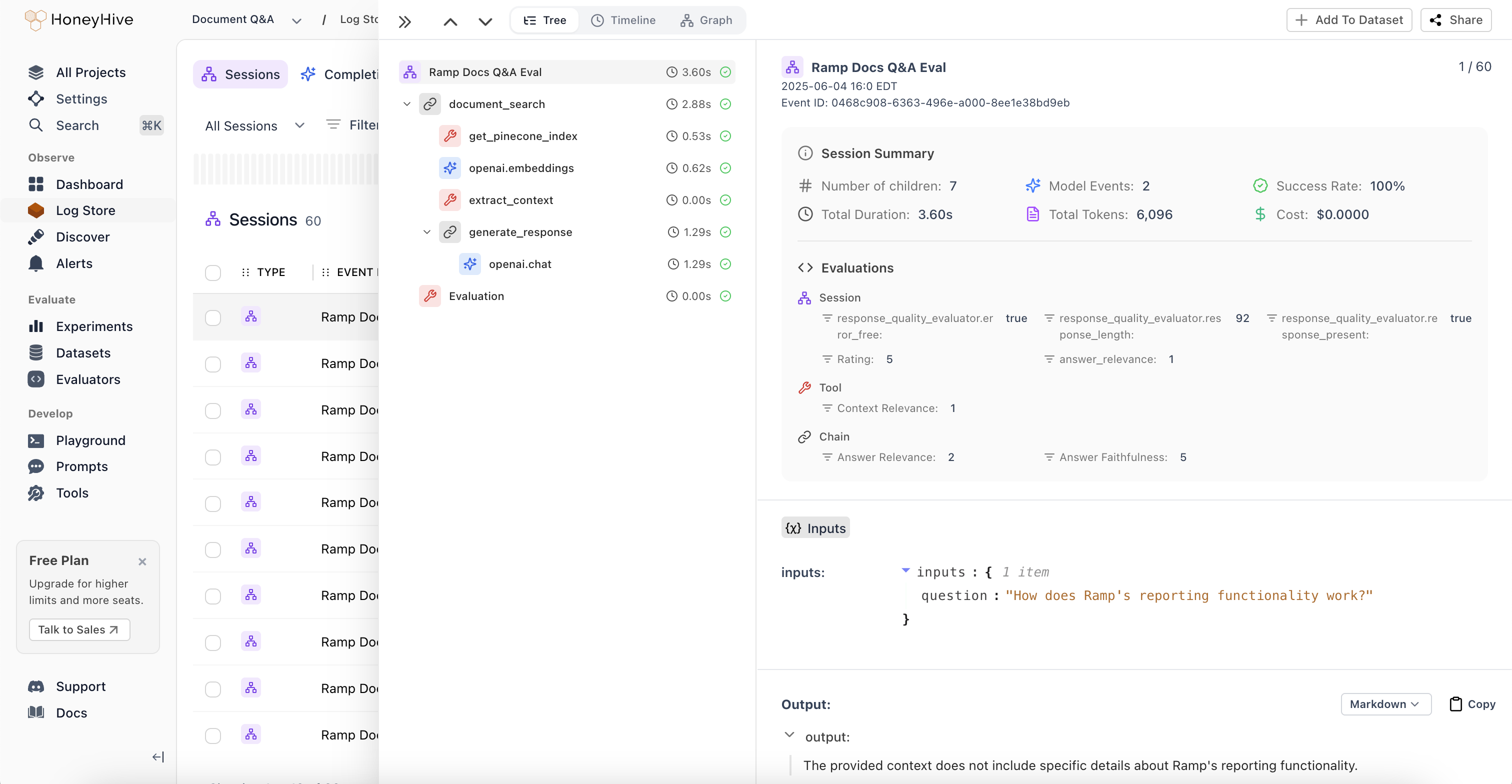Select the openai.chat event in tree

[519, 264]
